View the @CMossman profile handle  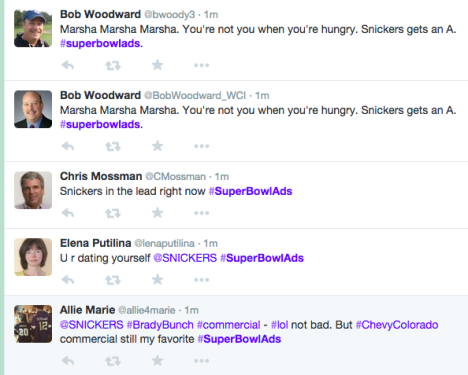click(175, 176)
